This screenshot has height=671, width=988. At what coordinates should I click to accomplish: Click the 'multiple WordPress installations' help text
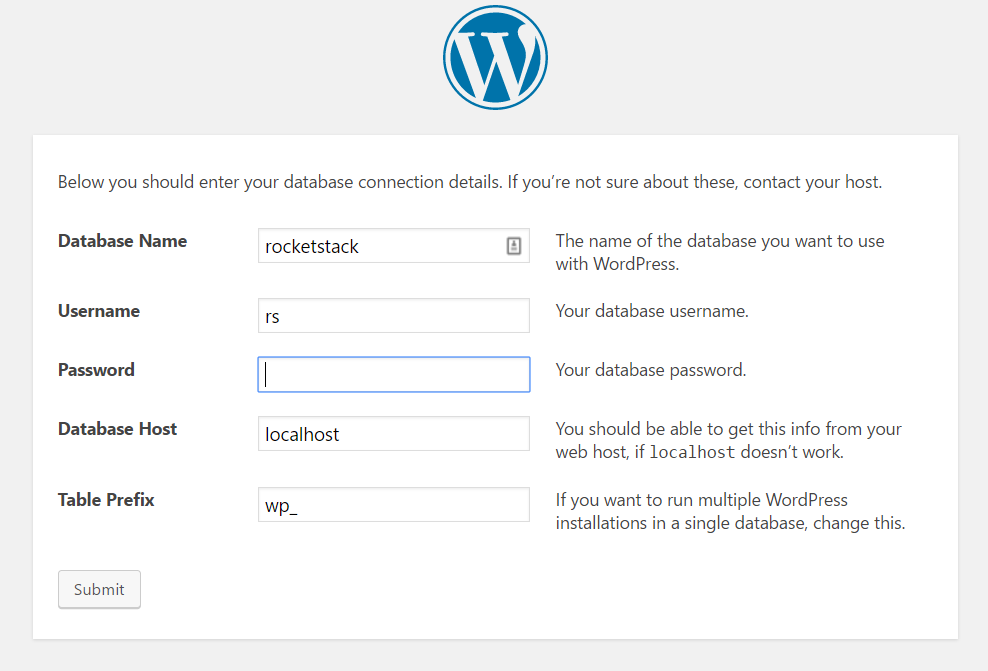pos(730,511)
